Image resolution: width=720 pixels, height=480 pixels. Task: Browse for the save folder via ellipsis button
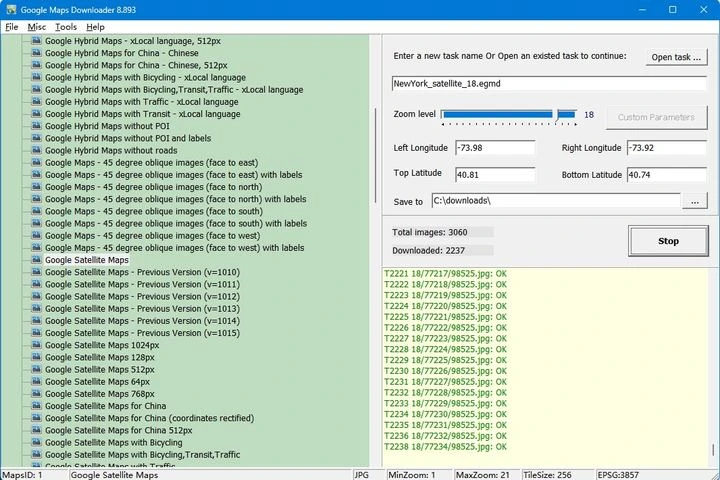[x=695, y=201]
